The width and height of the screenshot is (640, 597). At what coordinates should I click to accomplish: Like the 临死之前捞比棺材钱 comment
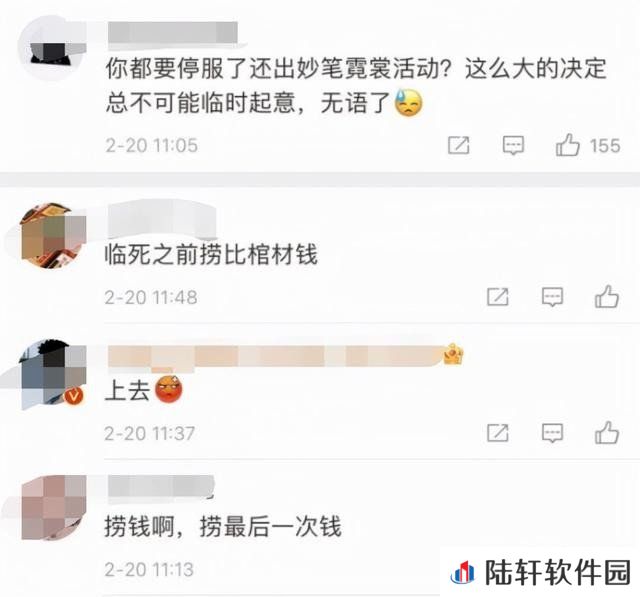tap(607, 296)
